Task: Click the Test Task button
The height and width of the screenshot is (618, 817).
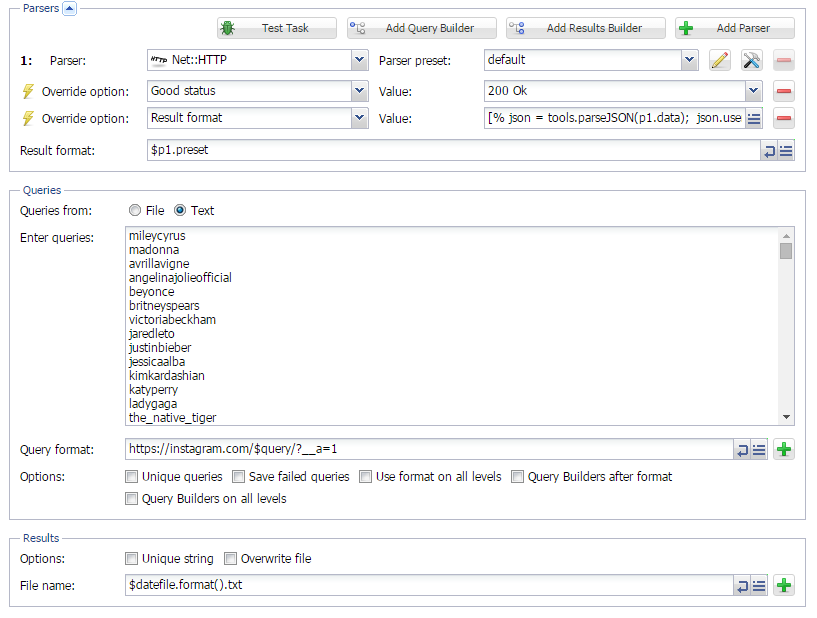Action: click(277, 28)
